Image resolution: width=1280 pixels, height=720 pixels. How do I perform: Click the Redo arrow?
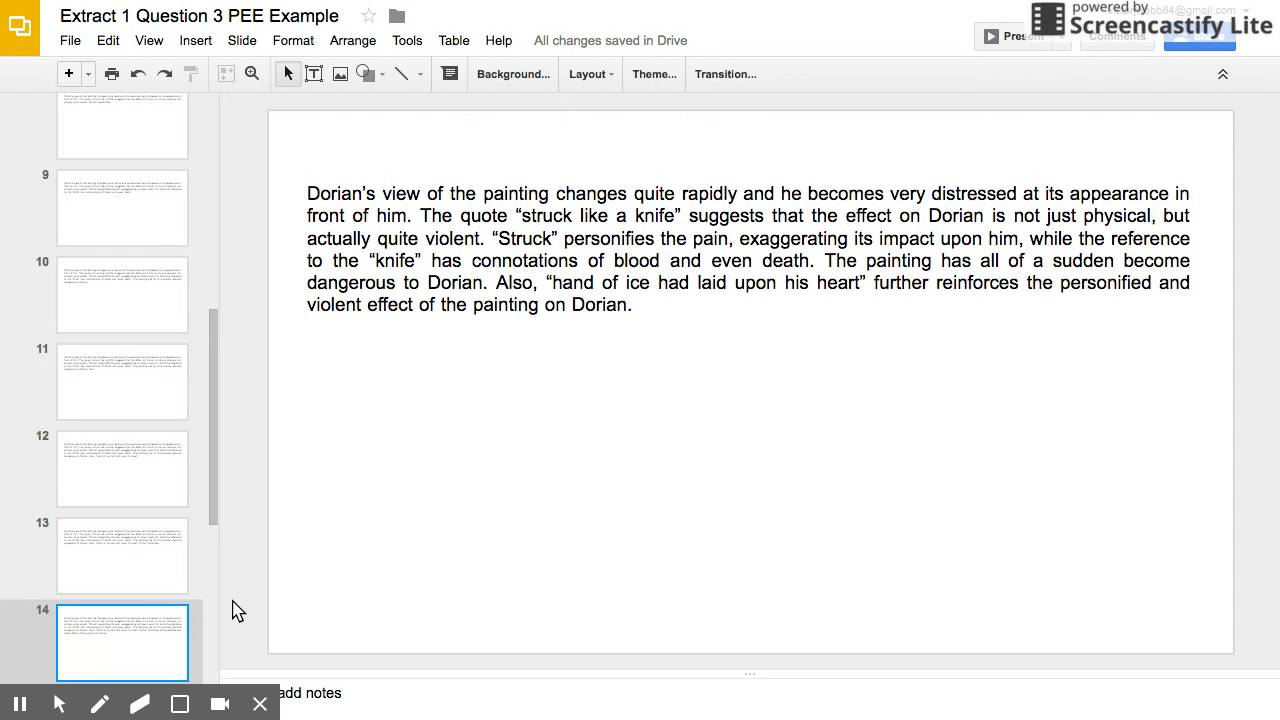[x=164, y=74]
